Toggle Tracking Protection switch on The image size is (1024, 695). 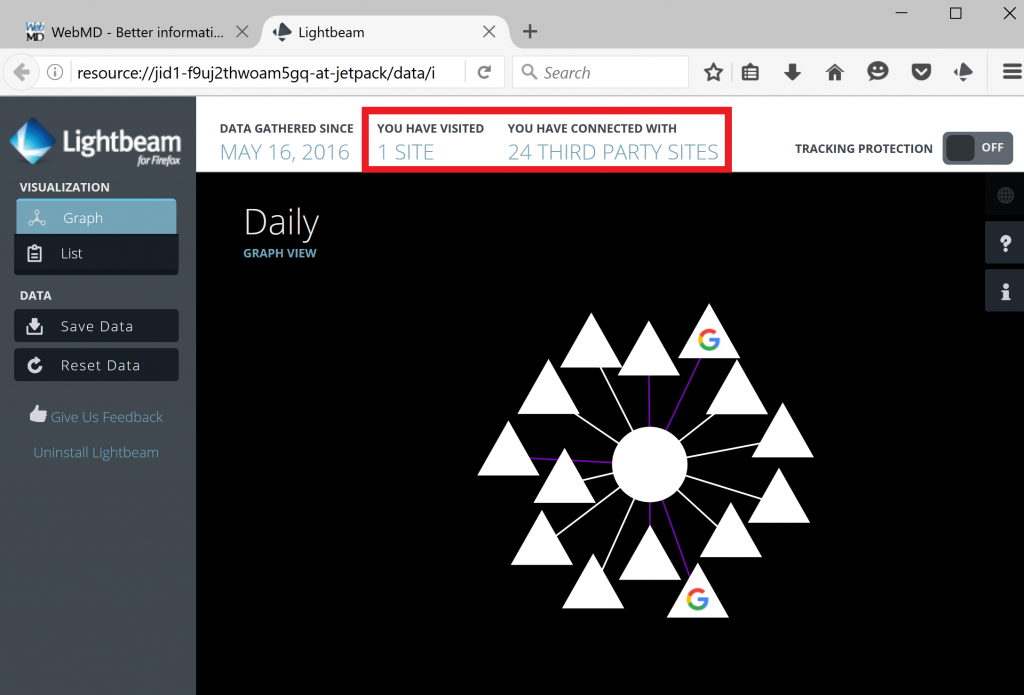pos(978,148)
